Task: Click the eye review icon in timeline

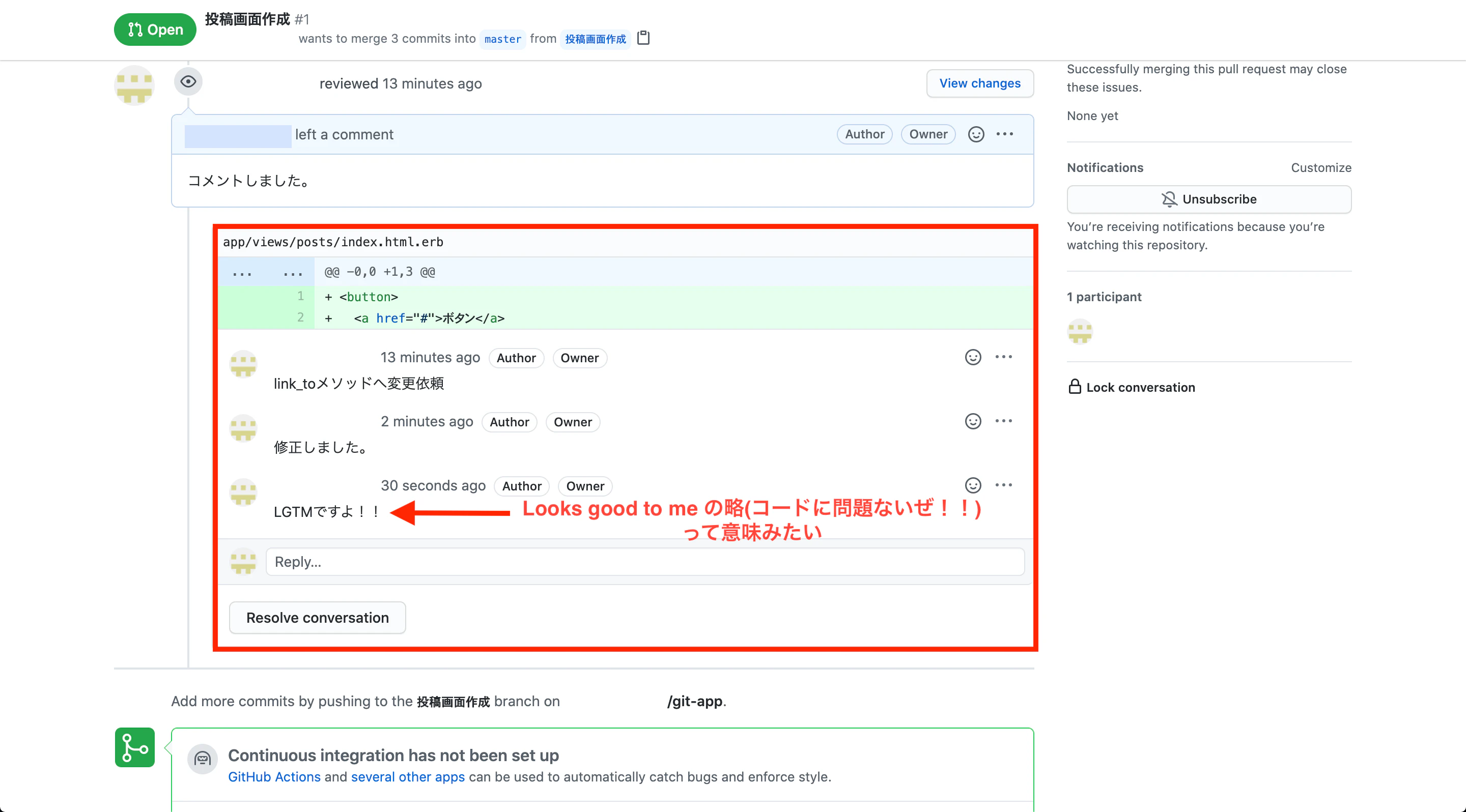Action: (x=188, y=82)
